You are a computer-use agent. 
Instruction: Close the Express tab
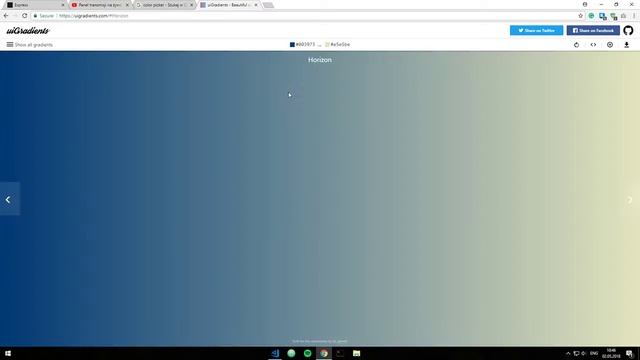tap(63, 5)
